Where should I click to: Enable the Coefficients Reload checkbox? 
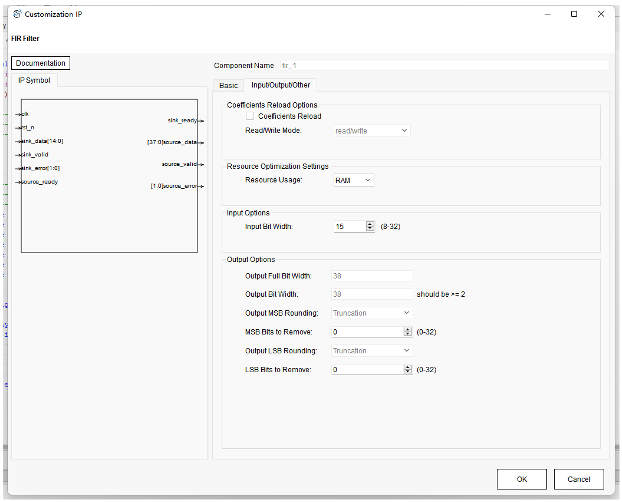tap(250, 116)
